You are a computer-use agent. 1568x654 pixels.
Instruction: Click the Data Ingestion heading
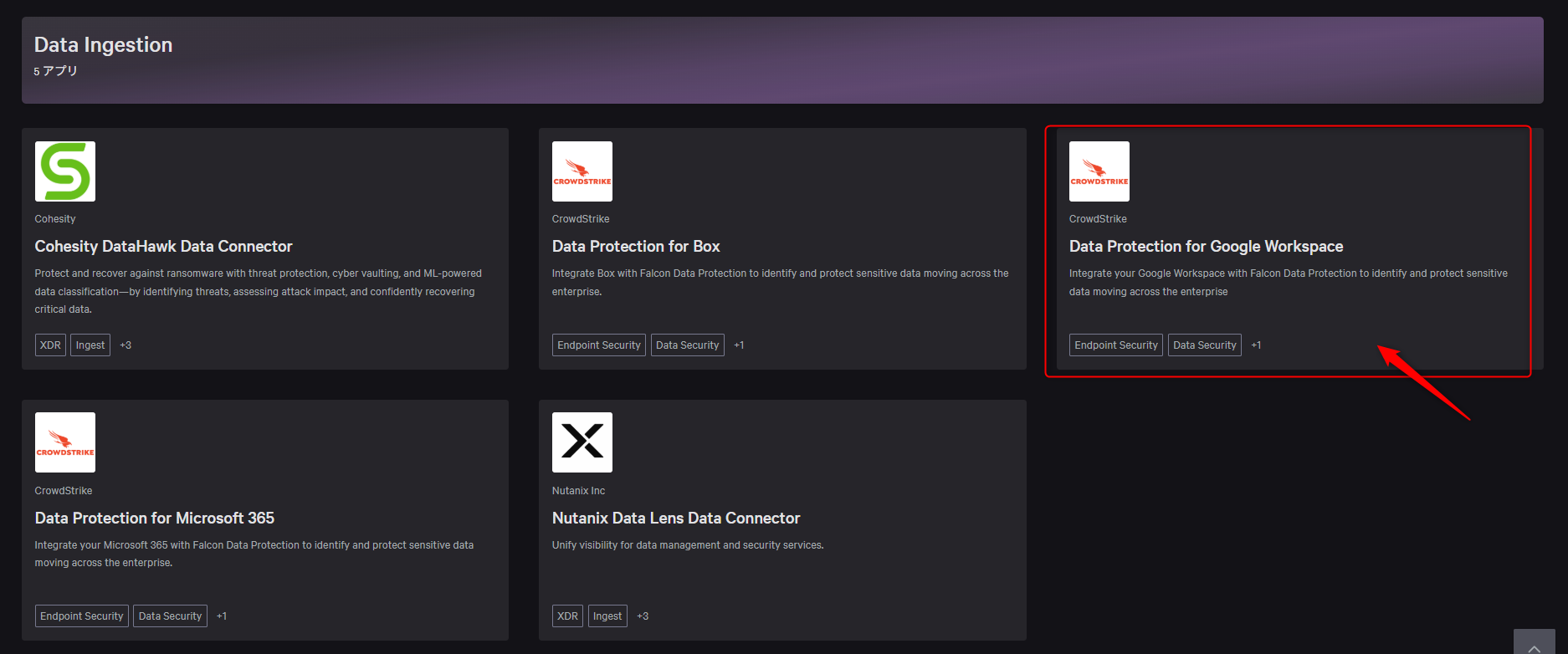103,44
